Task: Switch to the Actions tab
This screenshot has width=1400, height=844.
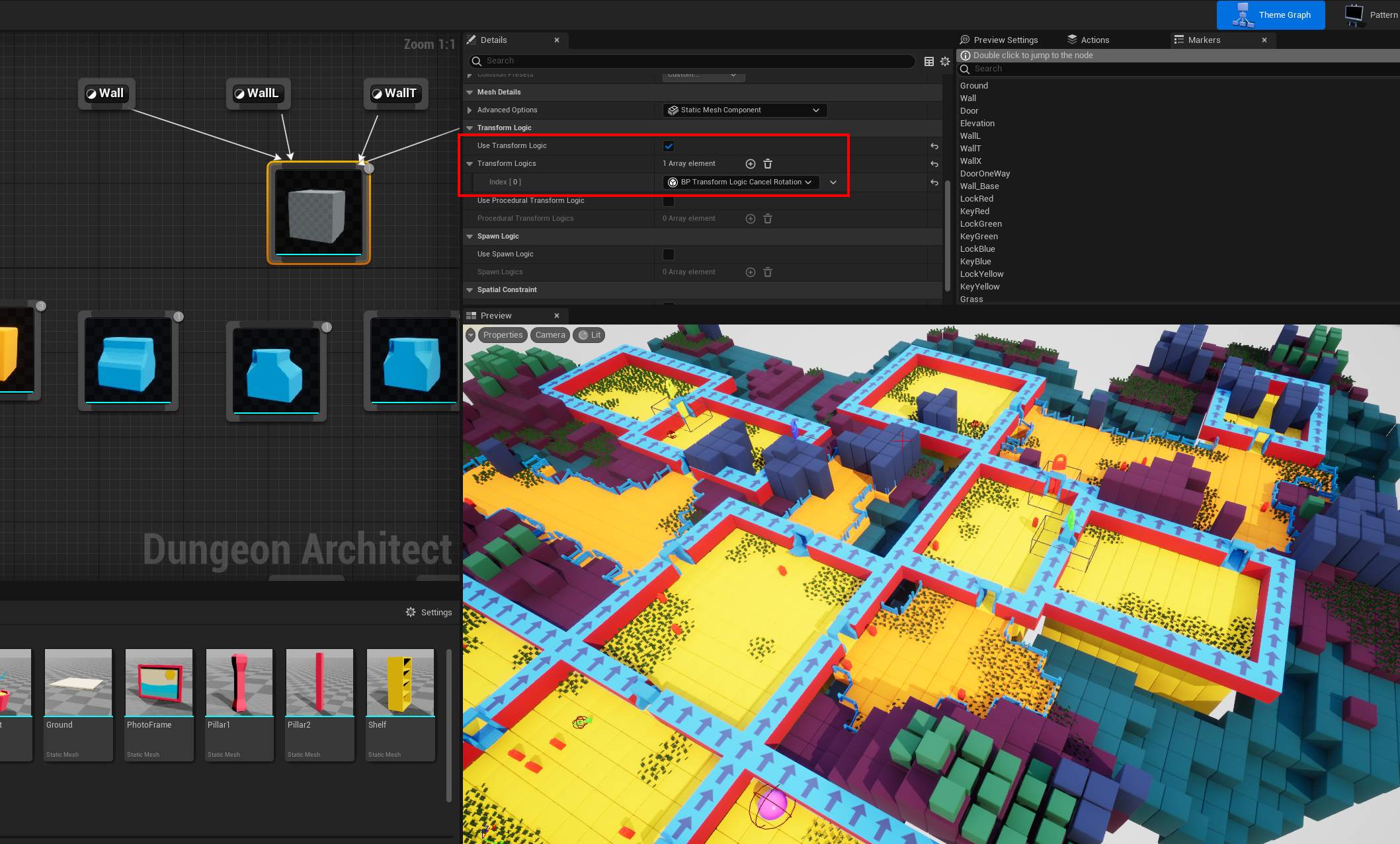Action: [x=1088, y=40]
